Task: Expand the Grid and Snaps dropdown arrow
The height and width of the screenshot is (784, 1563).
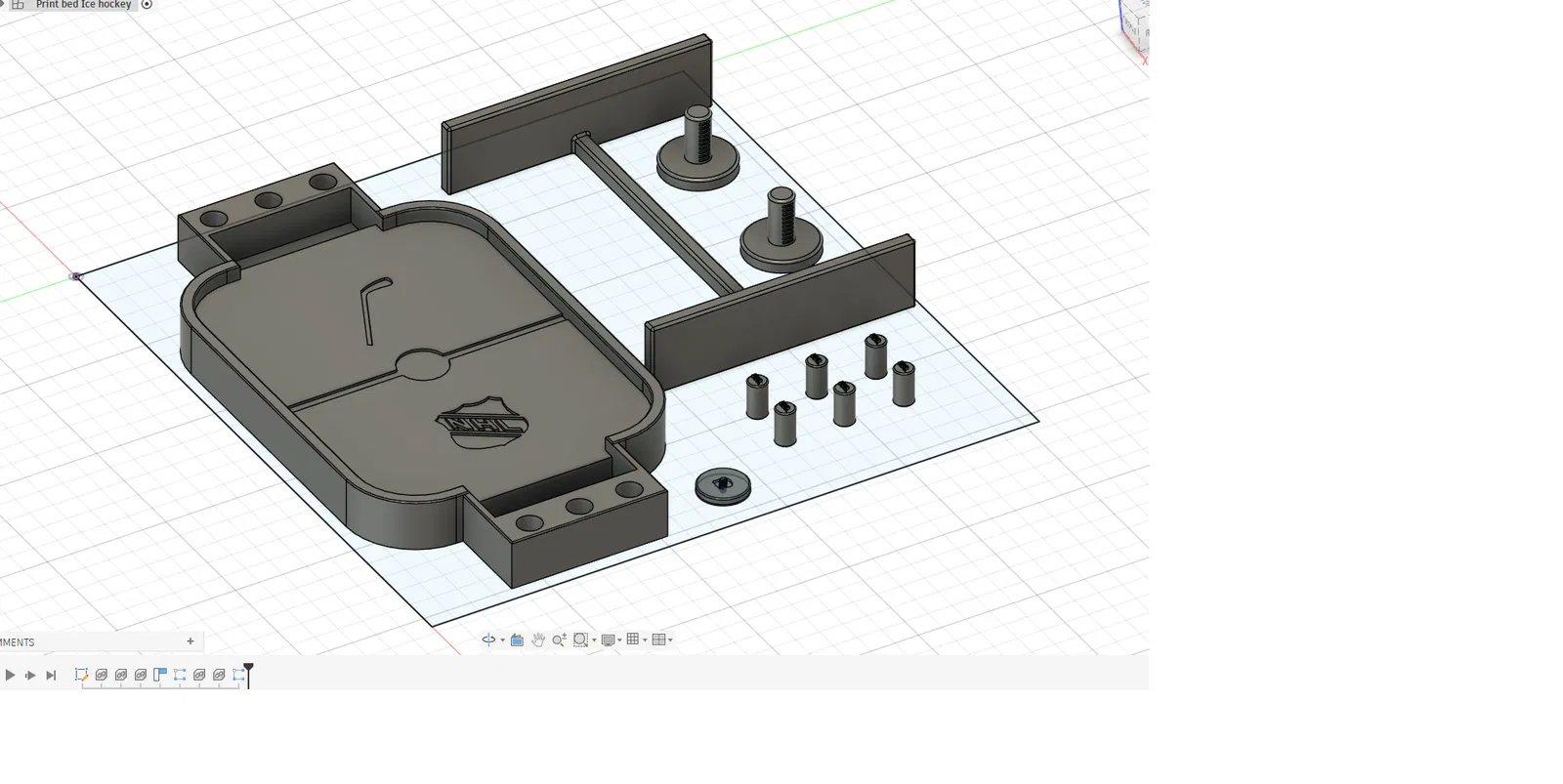Action: [x=645, y=640]
